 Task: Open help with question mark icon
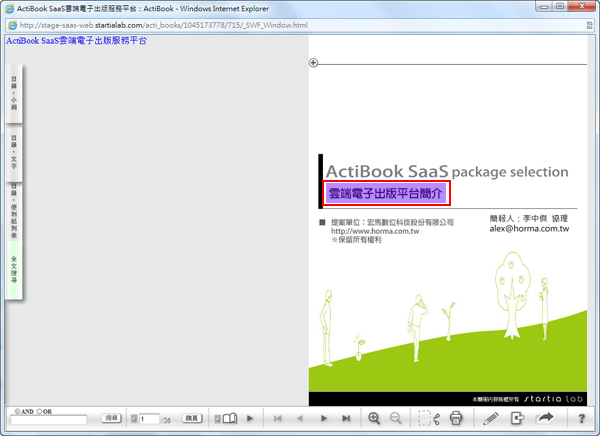point(582,418)
